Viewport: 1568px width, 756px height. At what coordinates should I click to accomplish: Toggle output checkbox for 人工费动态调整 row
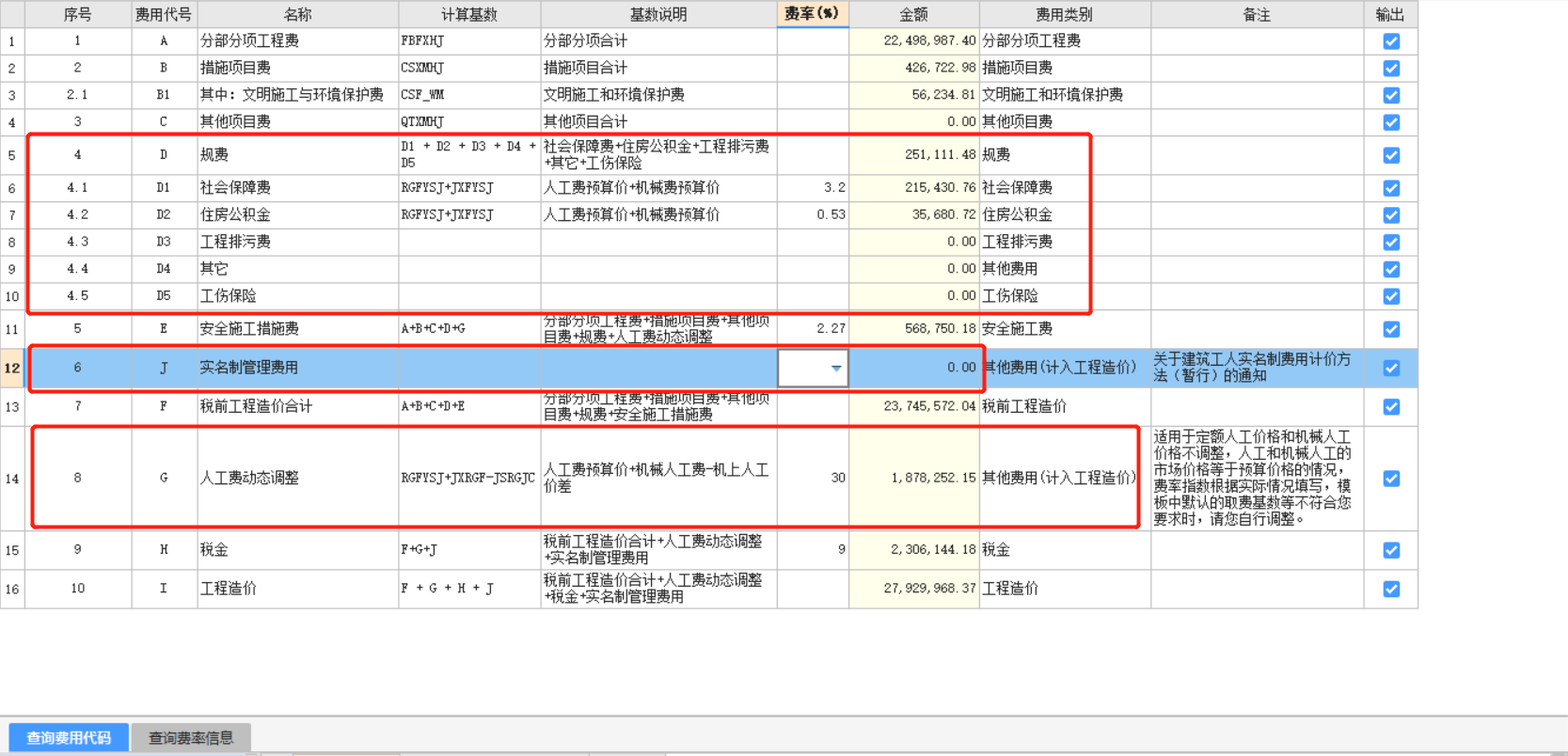click(1391, 479)
